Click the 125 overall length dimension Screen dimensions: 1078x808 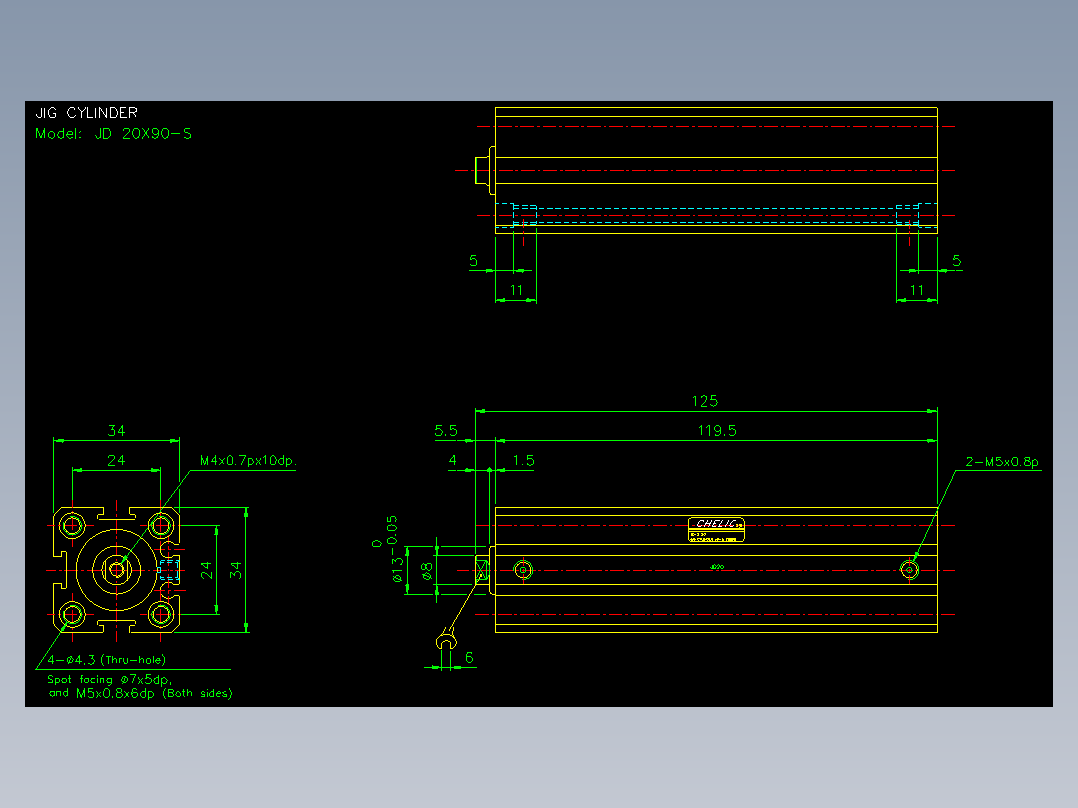(x=705, y=401)
